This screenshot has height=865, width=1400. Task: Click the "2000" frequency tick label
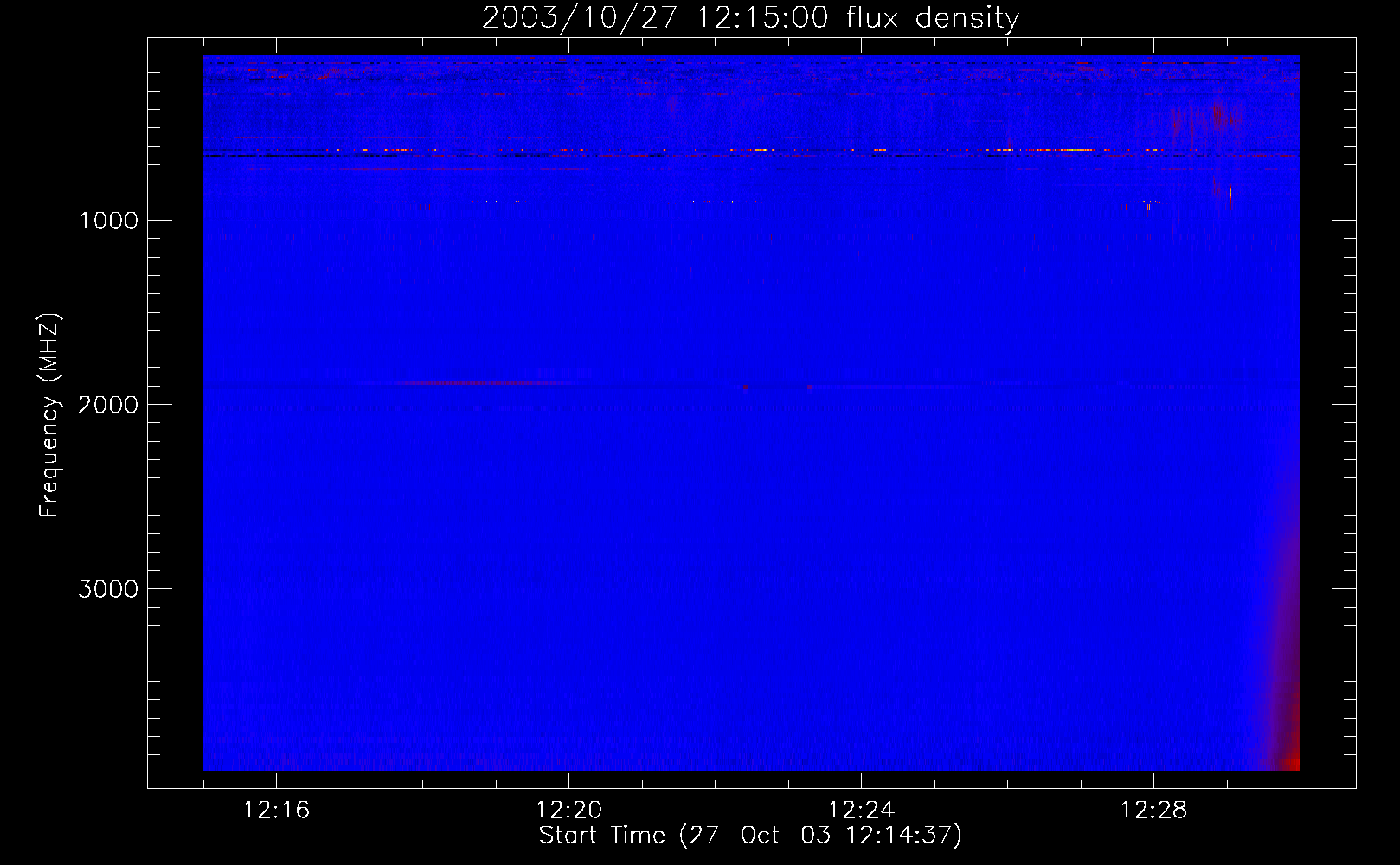pyautogui.click(x=108, y=405)
